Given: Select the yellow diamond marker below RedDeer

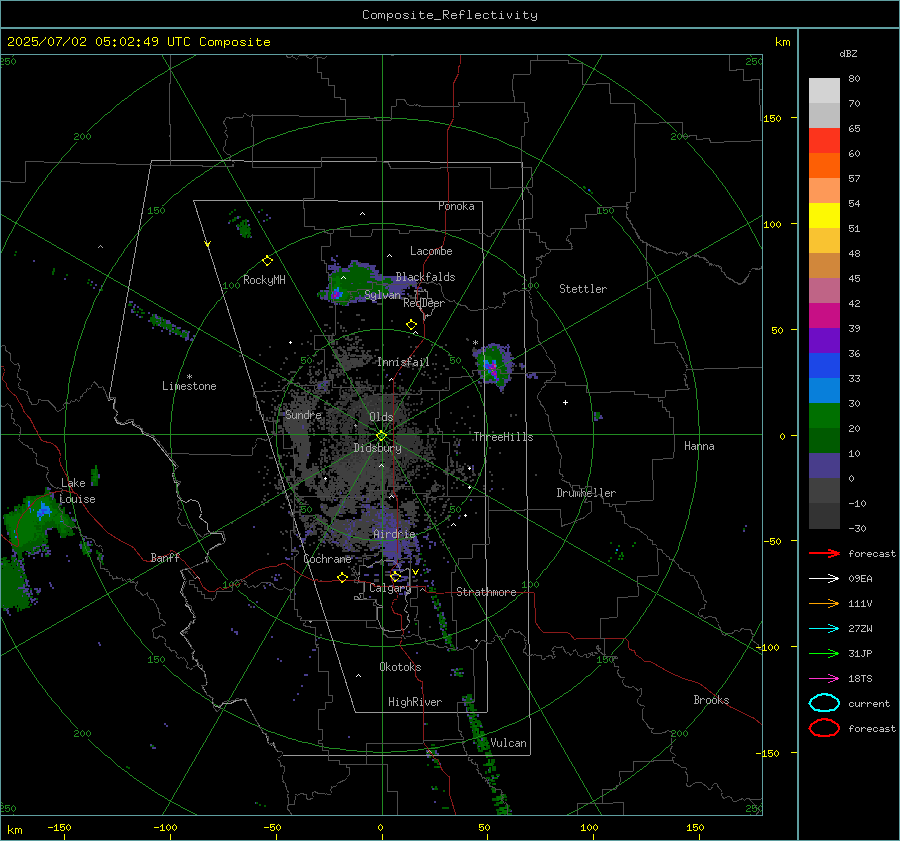Looking at the screenshot, I should (412, 325).
